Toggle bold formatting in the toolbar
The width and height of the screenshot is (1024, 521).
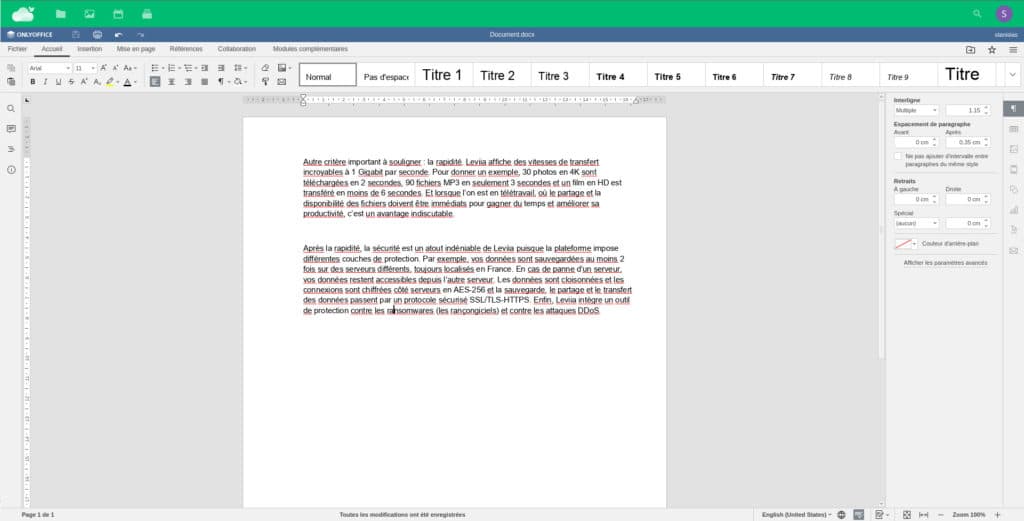tap(33, 82)
